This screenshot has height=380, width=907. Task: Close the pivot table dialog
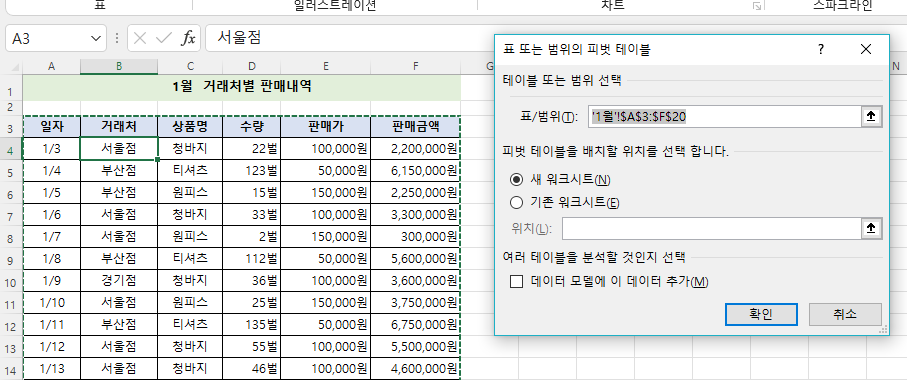coord(865,50)
